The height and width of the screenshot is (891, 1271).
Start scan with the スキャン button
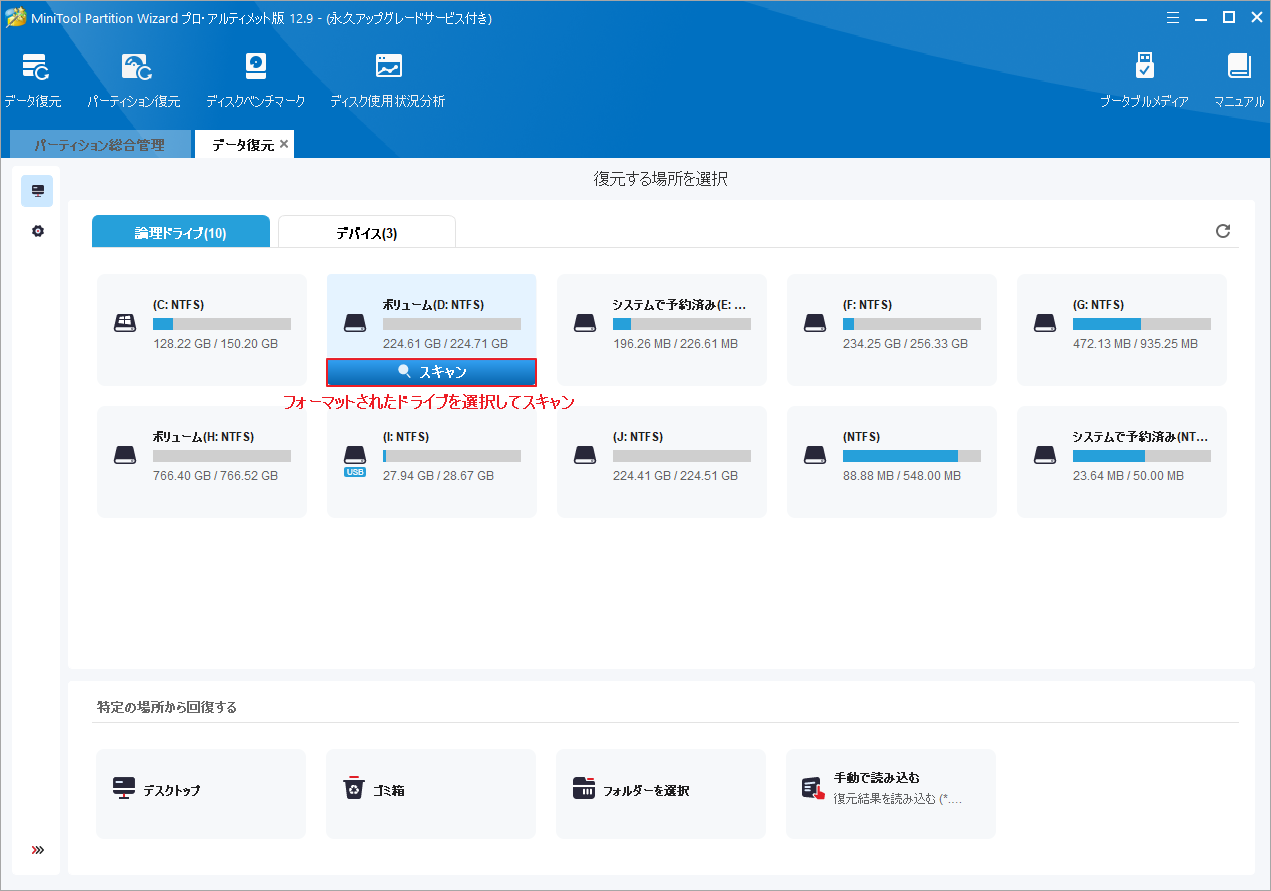432,372
